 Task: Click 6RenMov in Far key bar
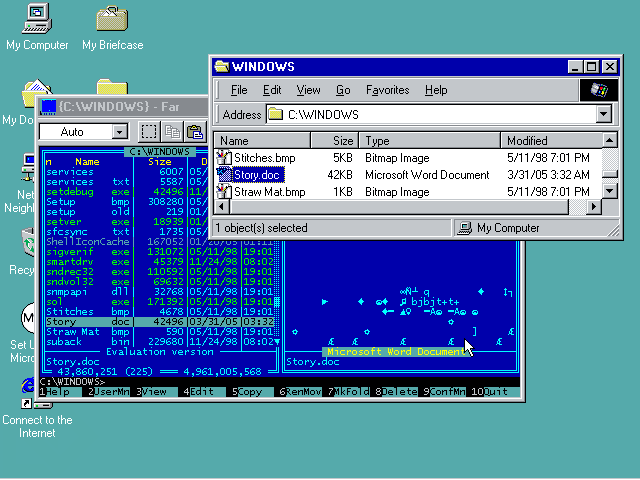[300, 392]
